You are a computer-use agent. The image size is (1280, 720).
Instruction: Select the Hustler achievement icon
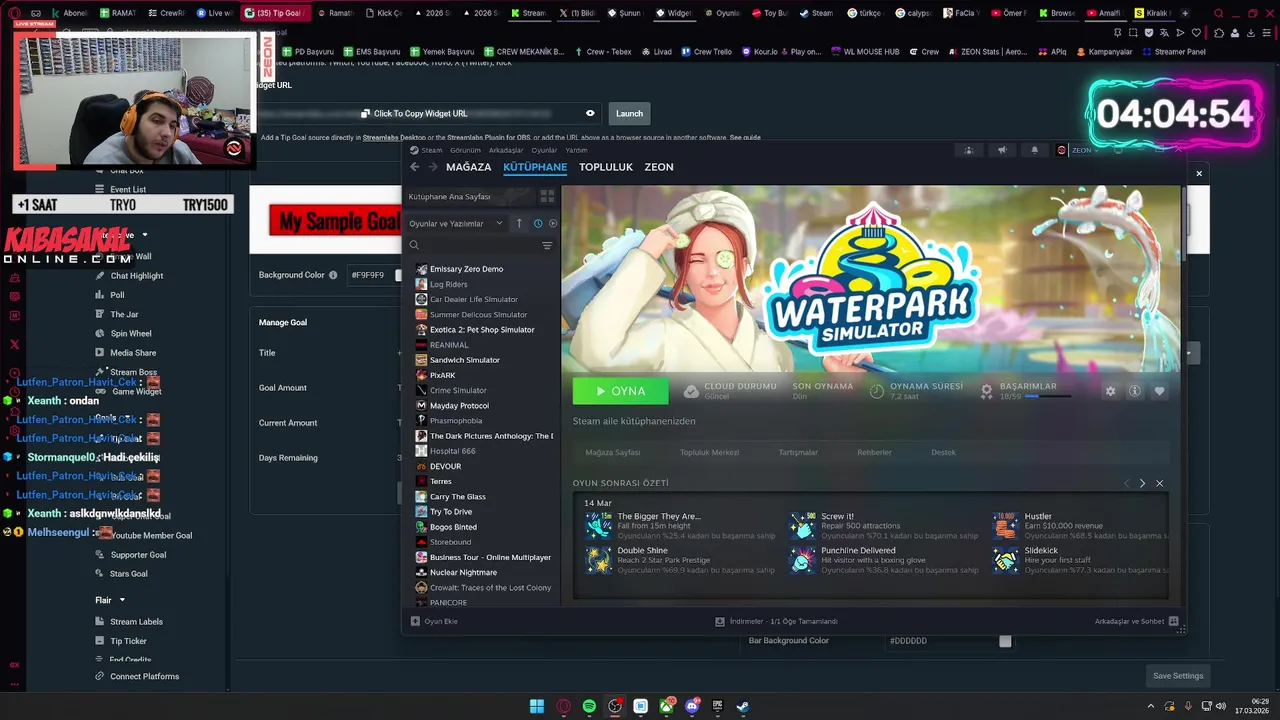pyautogui.click(x=1006, y=525)
